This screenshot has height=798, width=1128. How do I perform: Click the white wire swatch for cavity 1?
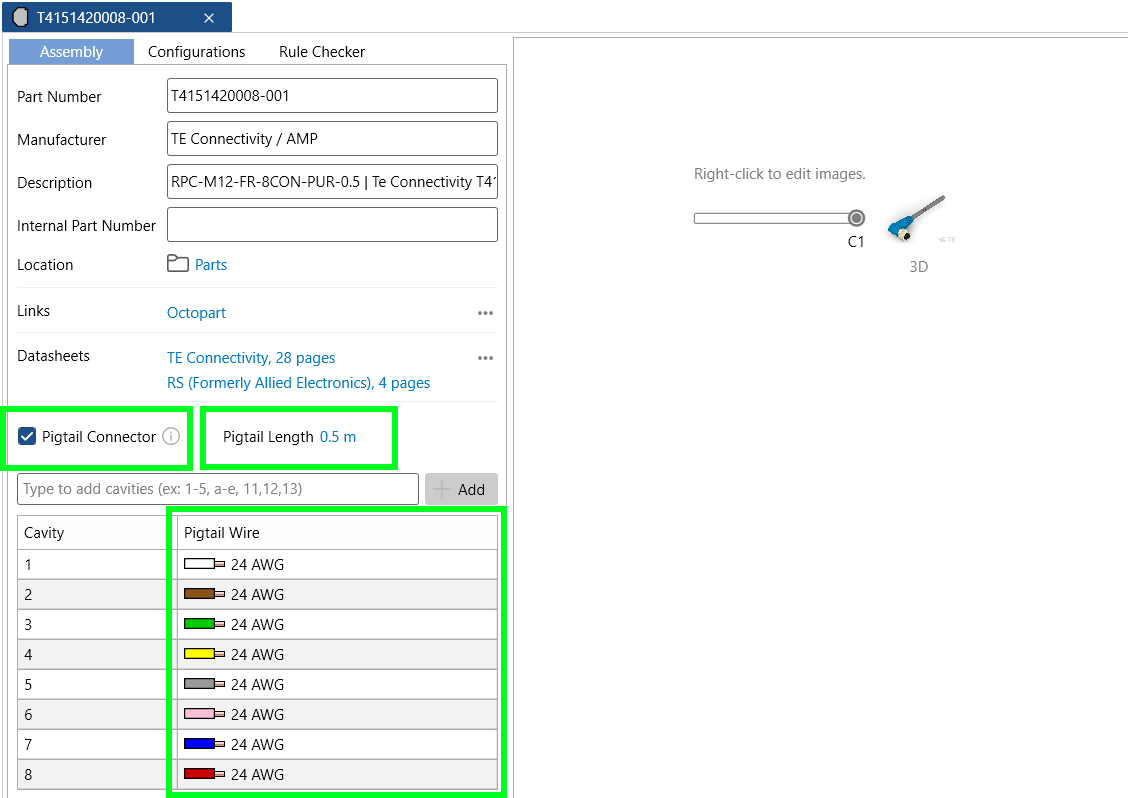click(x=204, y=564)
